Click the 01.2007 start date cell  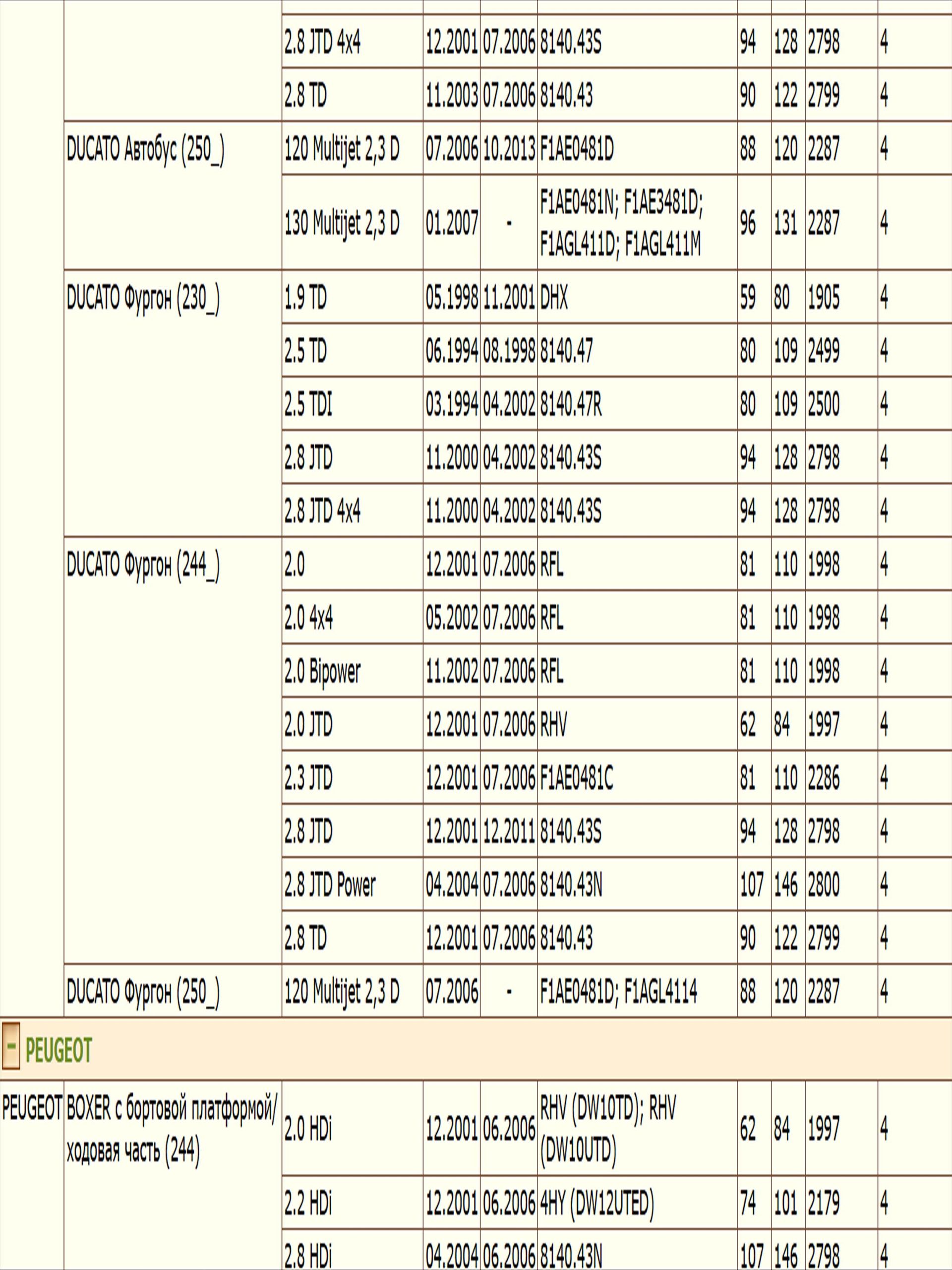pyautogui.click(x=452, y=223)
